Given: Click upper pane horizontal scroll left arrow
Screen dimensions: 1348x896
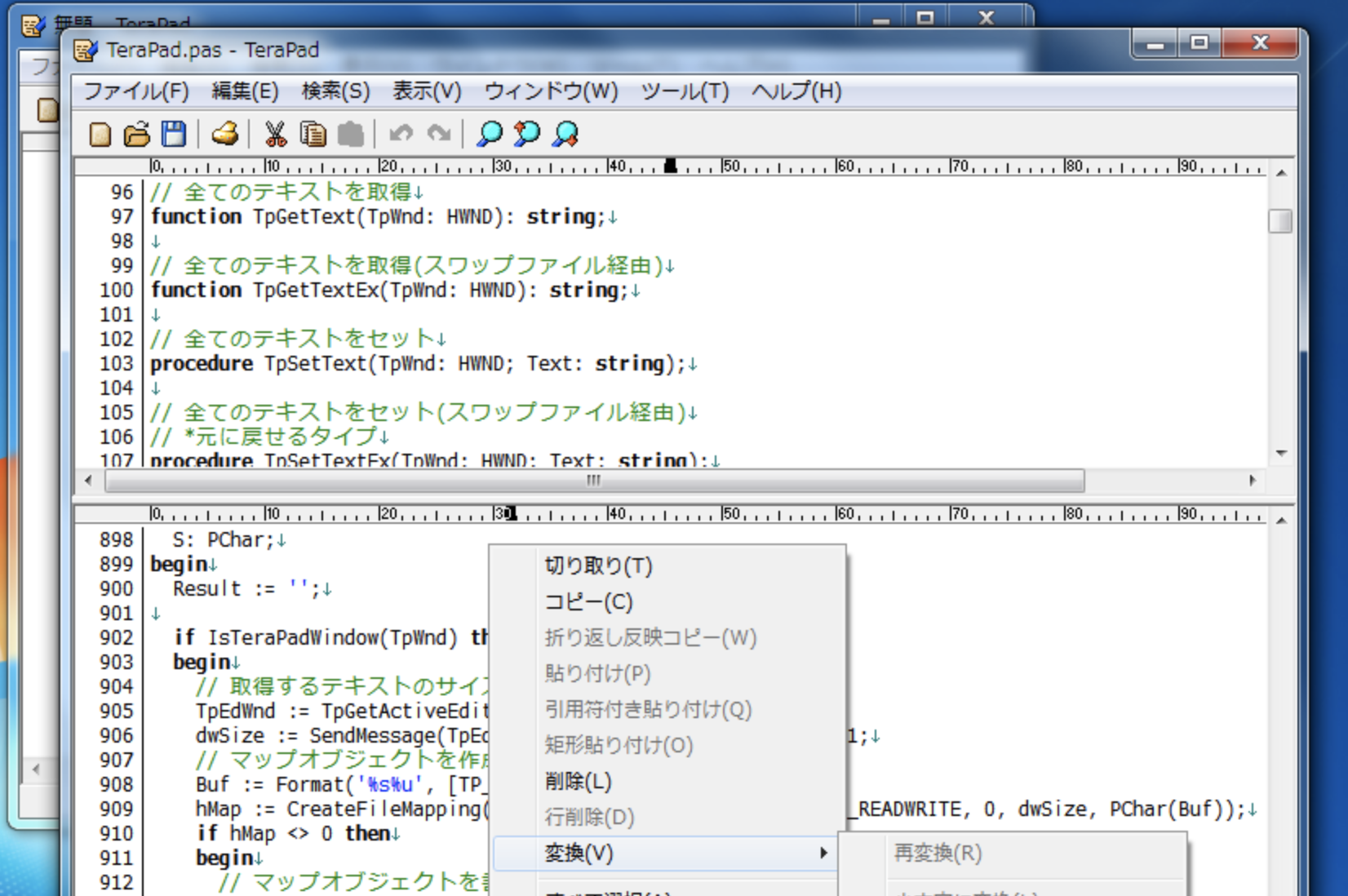Looking at the screenshot, I should pyautogui.click(x=88, y=481).
